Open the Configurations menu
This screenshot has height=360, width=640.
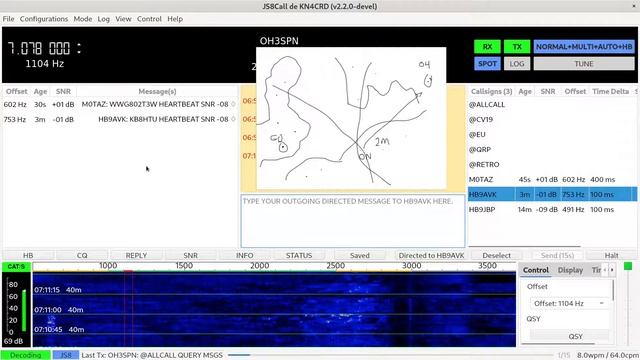pos(44,19)
